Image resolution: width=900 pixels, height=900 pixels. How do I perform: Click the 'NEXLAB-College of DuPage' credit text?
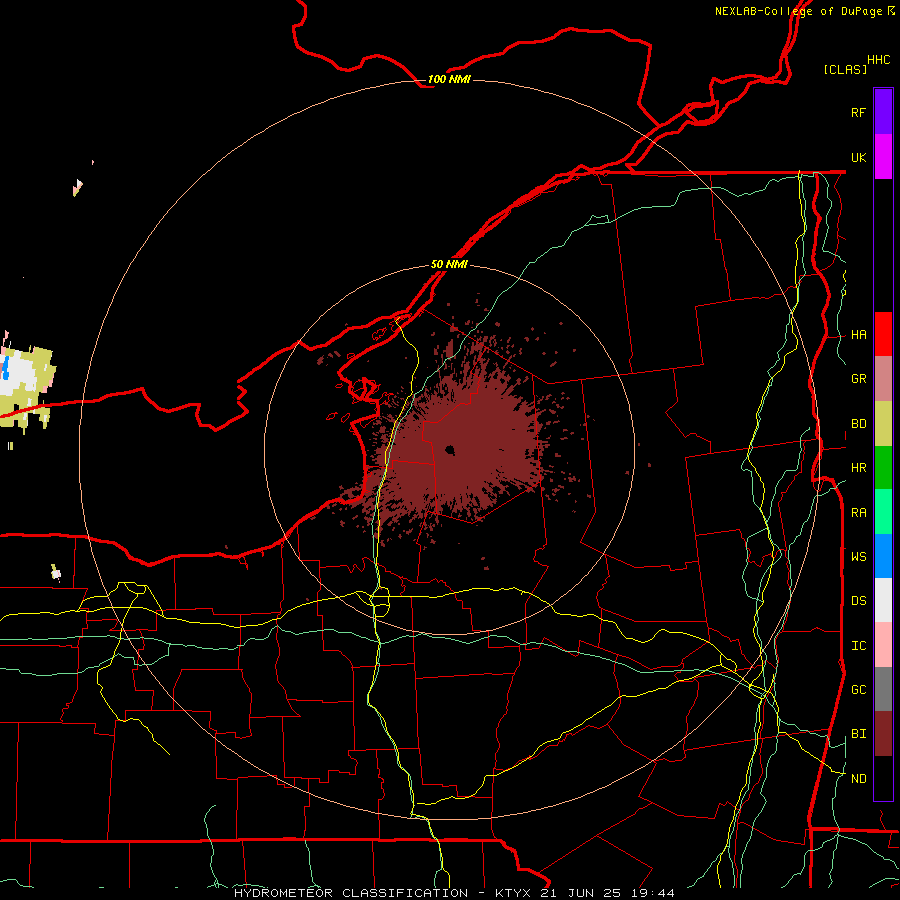click(x=798, y=11)
